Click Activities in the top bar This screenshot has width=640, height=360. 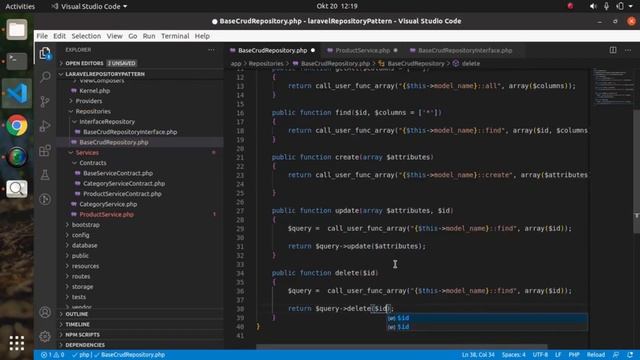(20, 7)
